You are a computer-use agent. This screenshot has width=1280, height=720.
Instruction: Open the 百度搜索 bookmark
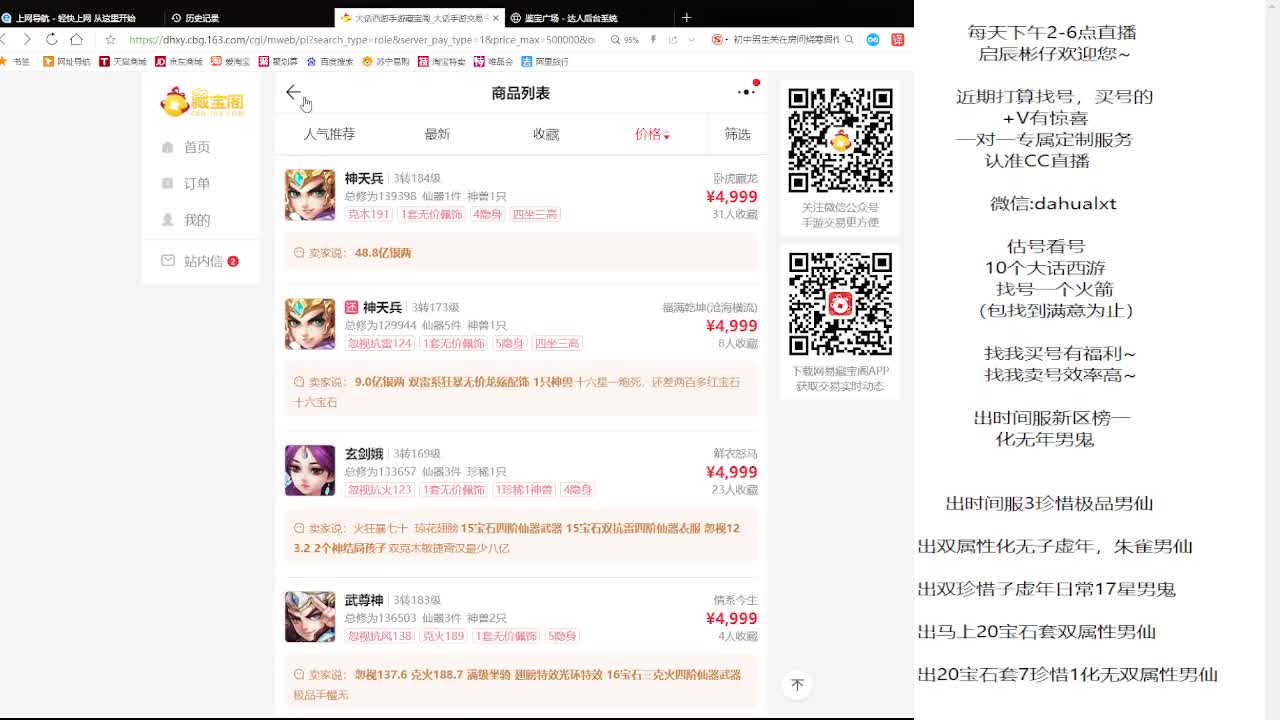coord(331,61)
